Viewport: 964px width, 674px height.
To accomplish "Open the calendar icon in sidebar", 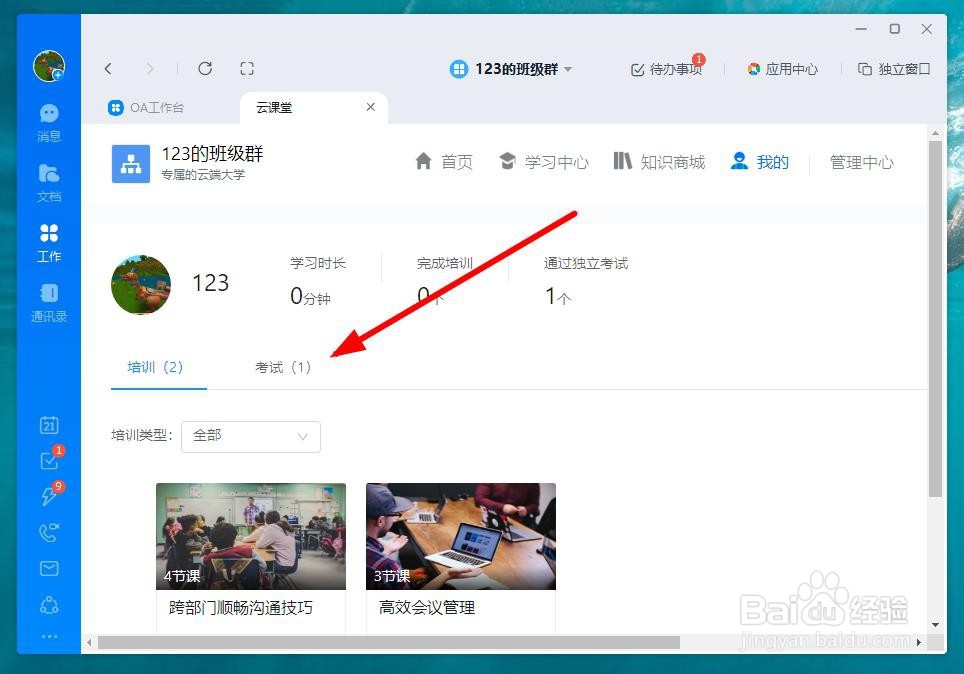I will 49,425.
